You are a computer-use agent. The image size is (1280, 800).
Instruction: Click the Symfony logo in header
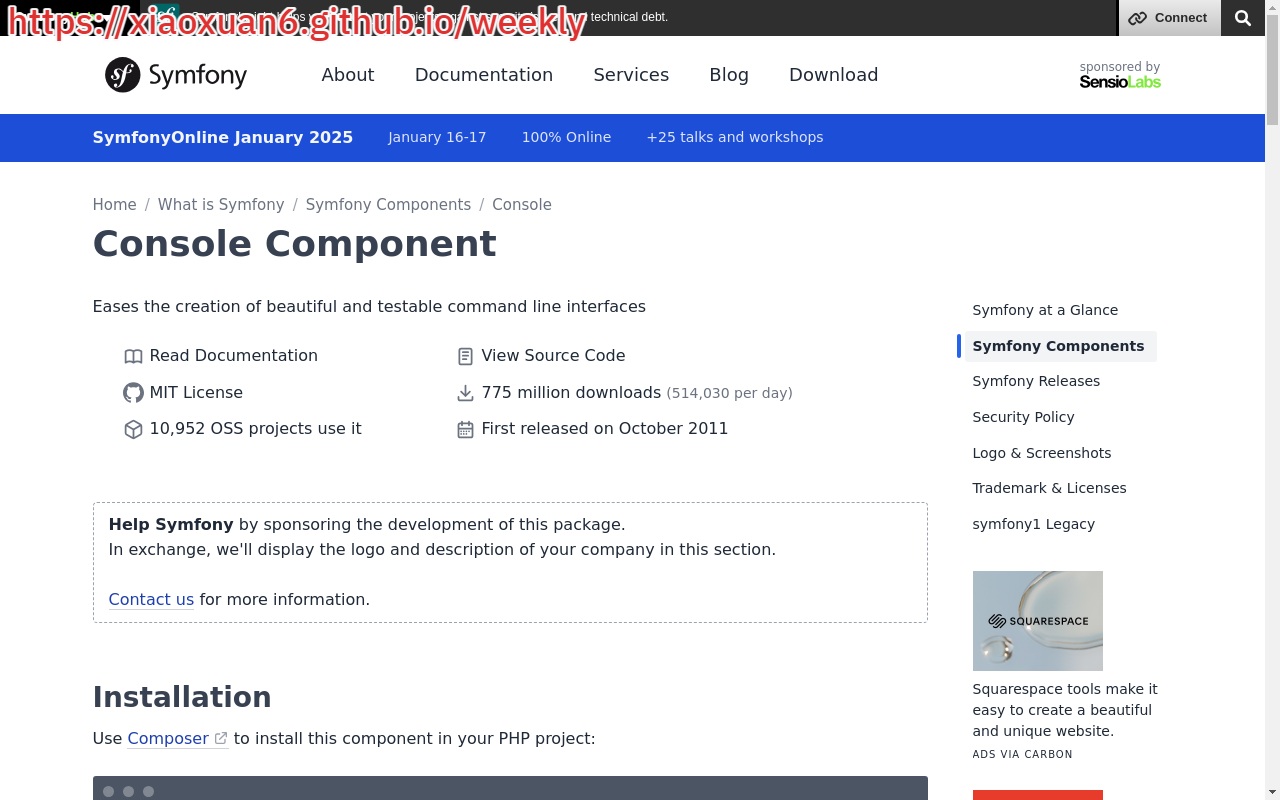pyautogui.click(x=176, y=75)
